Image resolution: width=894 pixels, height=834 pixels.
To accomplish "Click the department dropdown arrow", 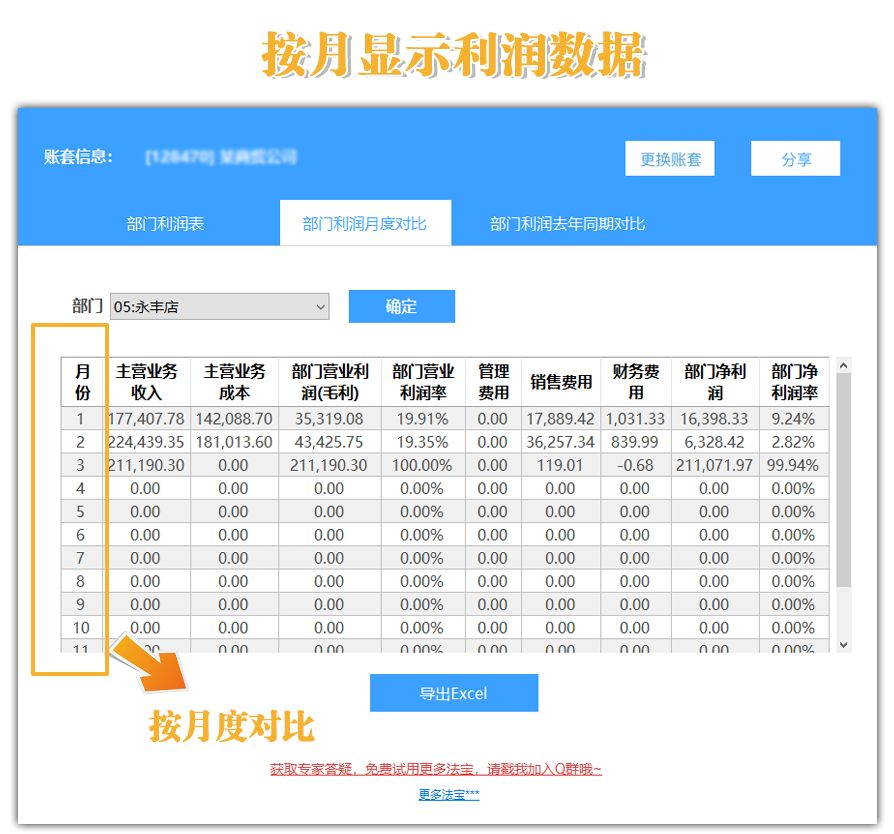I will coord(318,307).
